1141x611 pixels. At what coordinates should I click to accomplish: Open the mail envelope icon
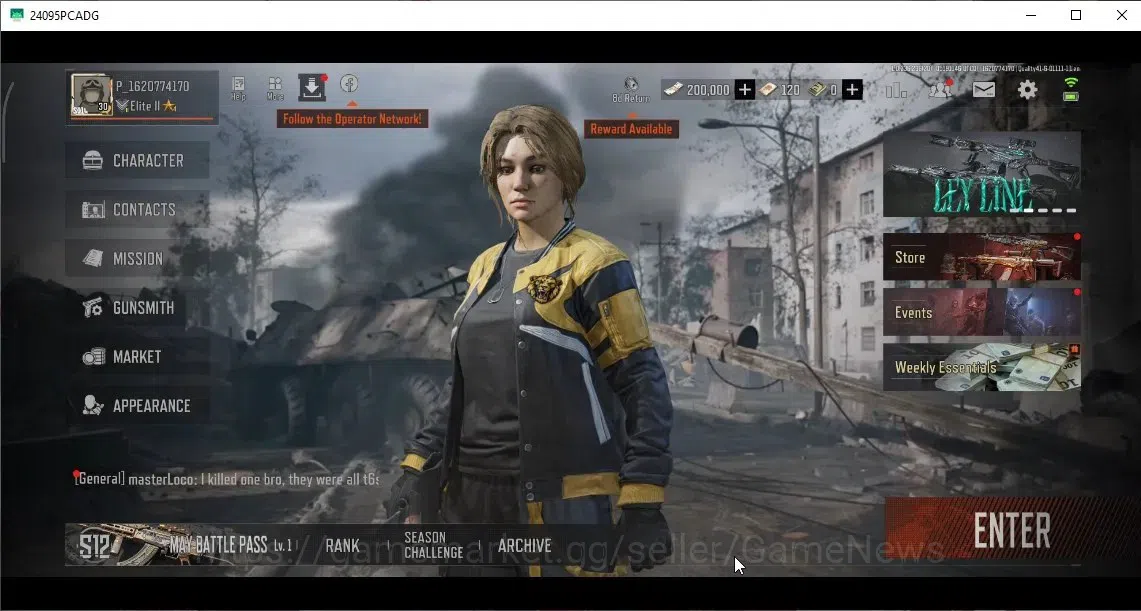[984, 89]
